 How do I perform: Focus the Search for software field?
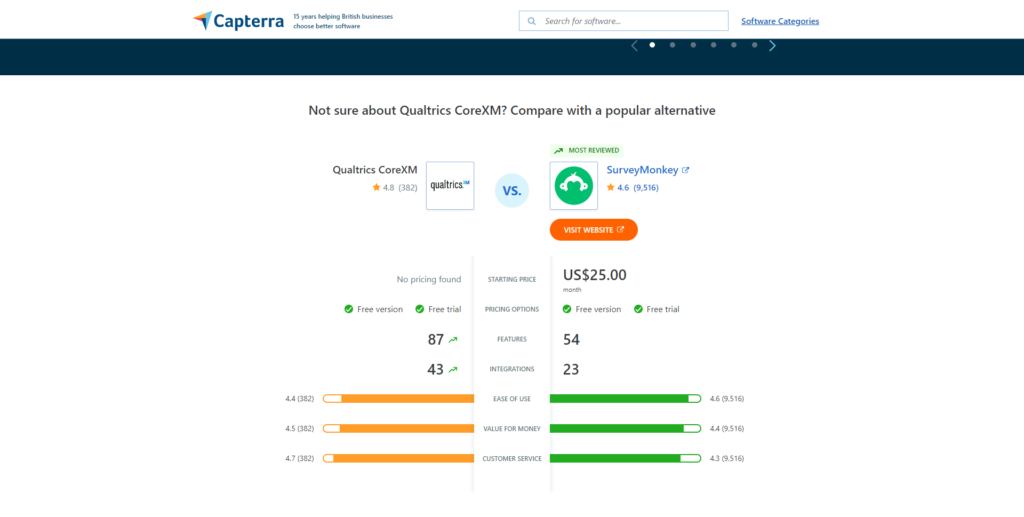(624, 21)
